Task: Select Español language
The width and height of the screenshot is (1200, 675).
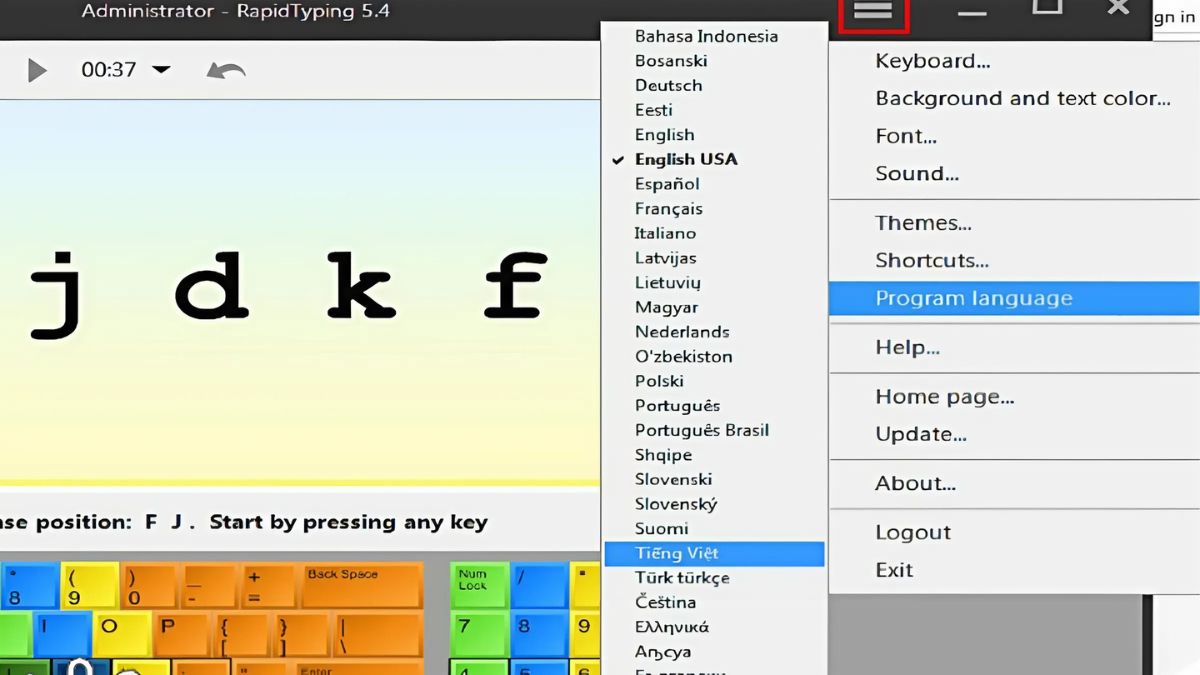Action: 667,184
